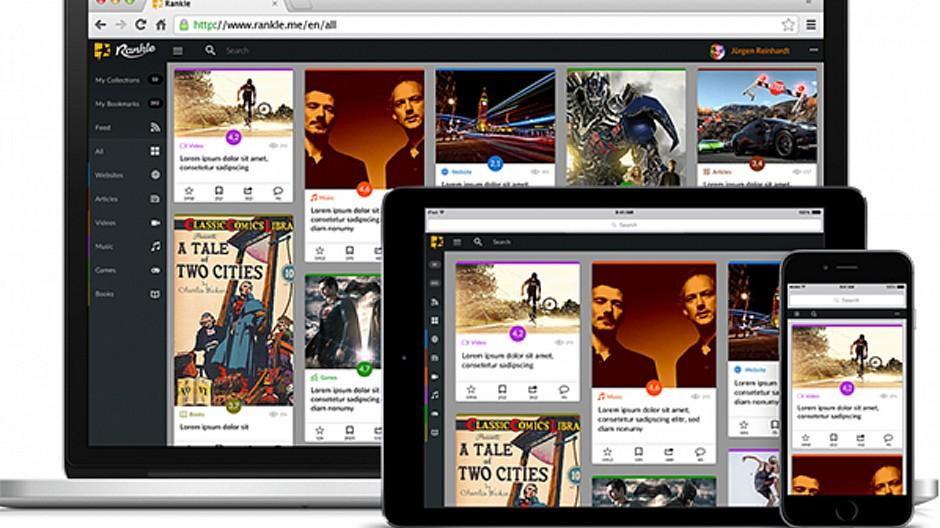Viewport: 940px width, 528px height.
Task: Tap the Feed RSS icon in the tablet sidebar
Action: [435, 302]
